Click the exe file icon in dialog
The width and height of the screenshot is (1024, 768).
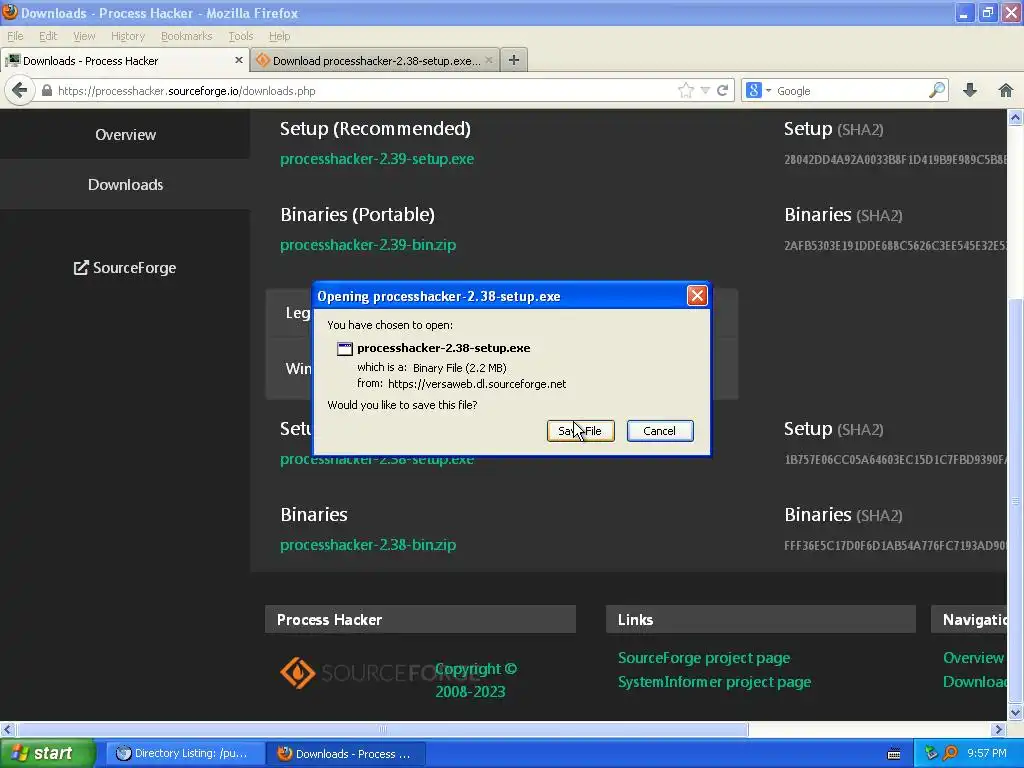pos(344,349)
